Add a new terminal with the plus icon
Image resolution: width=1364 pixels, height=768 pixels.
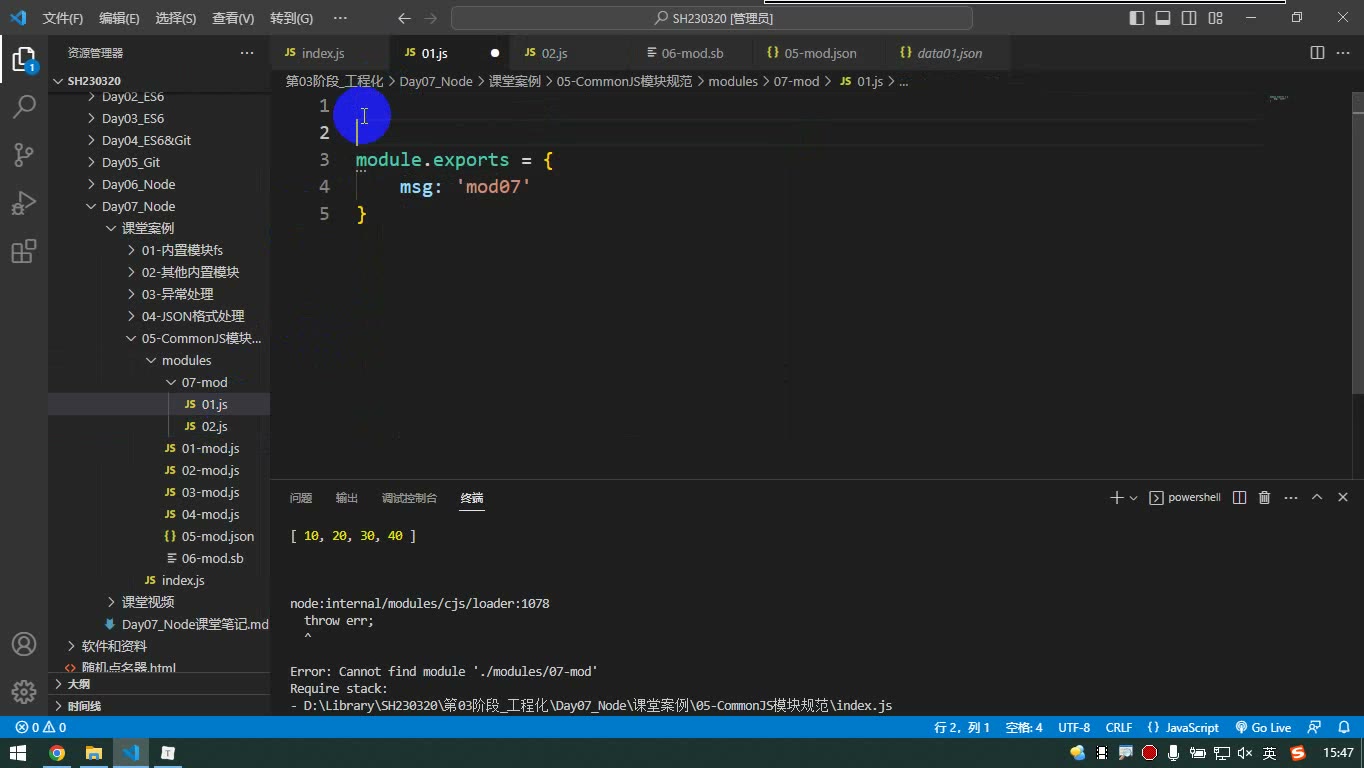[1116, 498]
